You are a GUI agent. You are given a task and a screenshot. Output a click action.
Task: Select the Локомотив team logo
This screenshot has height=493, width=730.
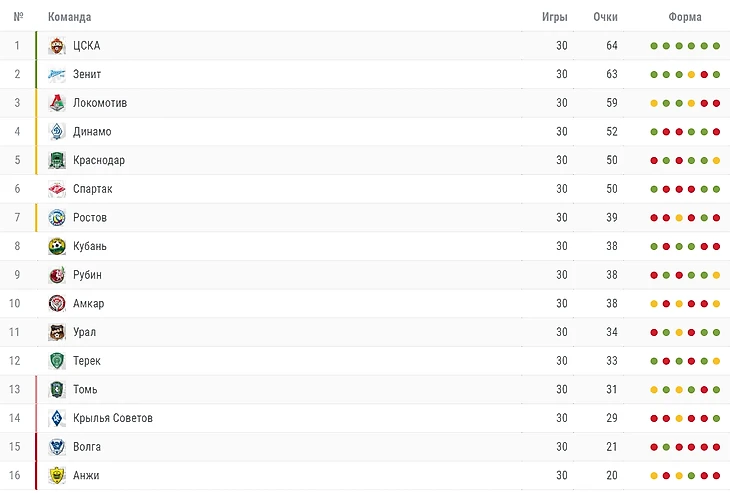[57, 103]
